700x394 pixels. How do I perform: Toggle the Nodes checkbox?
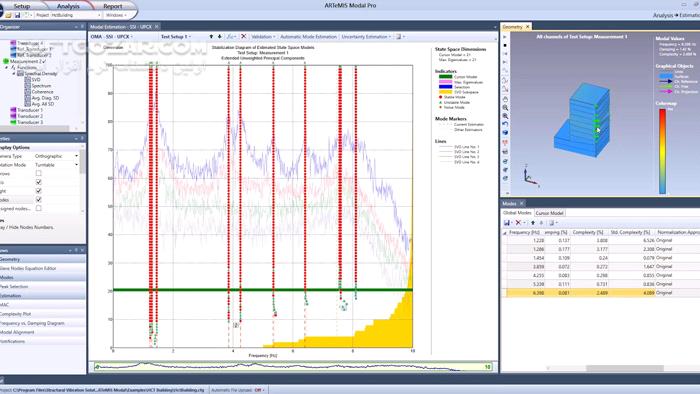(x=38, y=199)
